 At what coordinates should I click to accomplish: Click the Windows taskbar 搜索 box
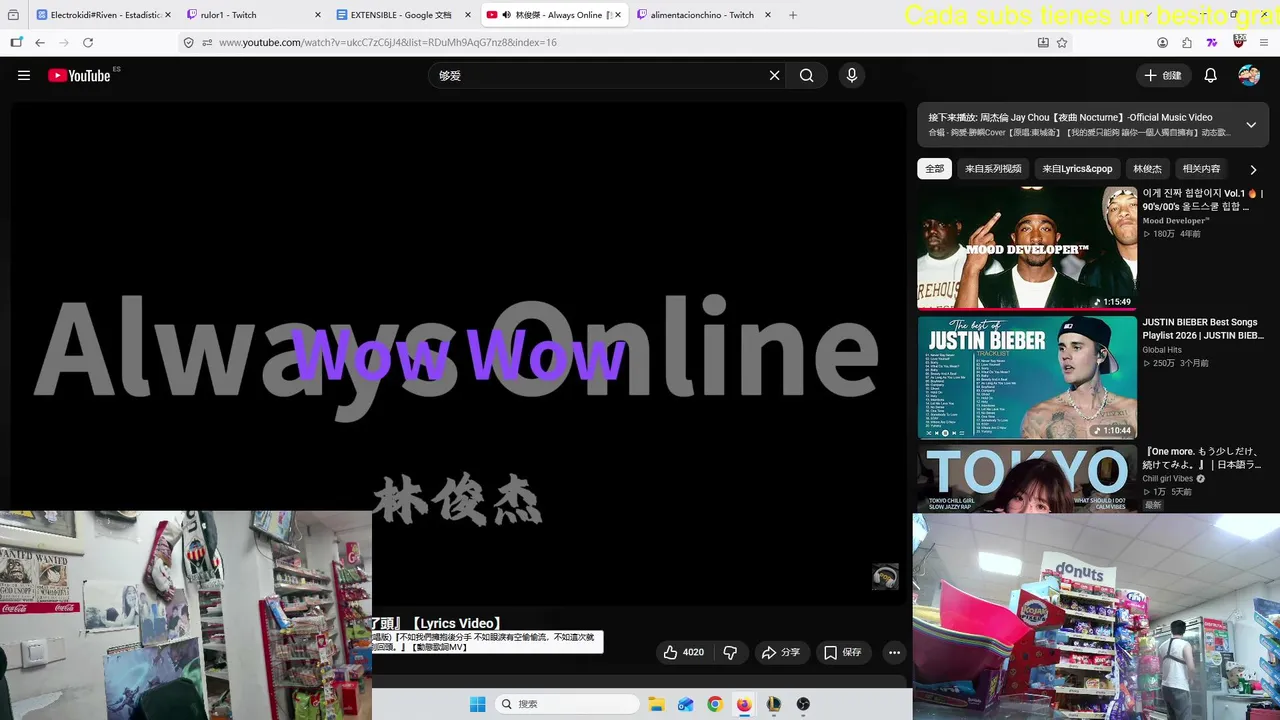click(x=566, y=704)
